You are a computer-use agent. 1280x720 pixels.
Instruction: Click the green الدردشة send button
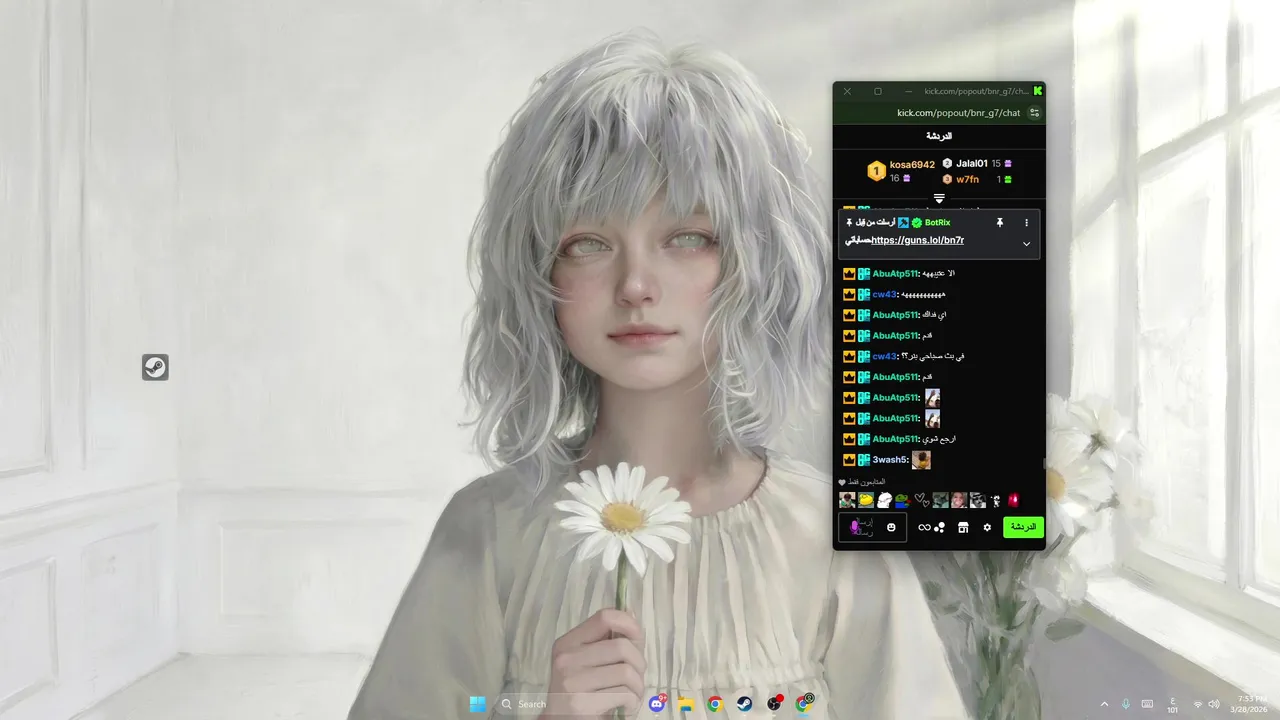(x=1023, y=527)
